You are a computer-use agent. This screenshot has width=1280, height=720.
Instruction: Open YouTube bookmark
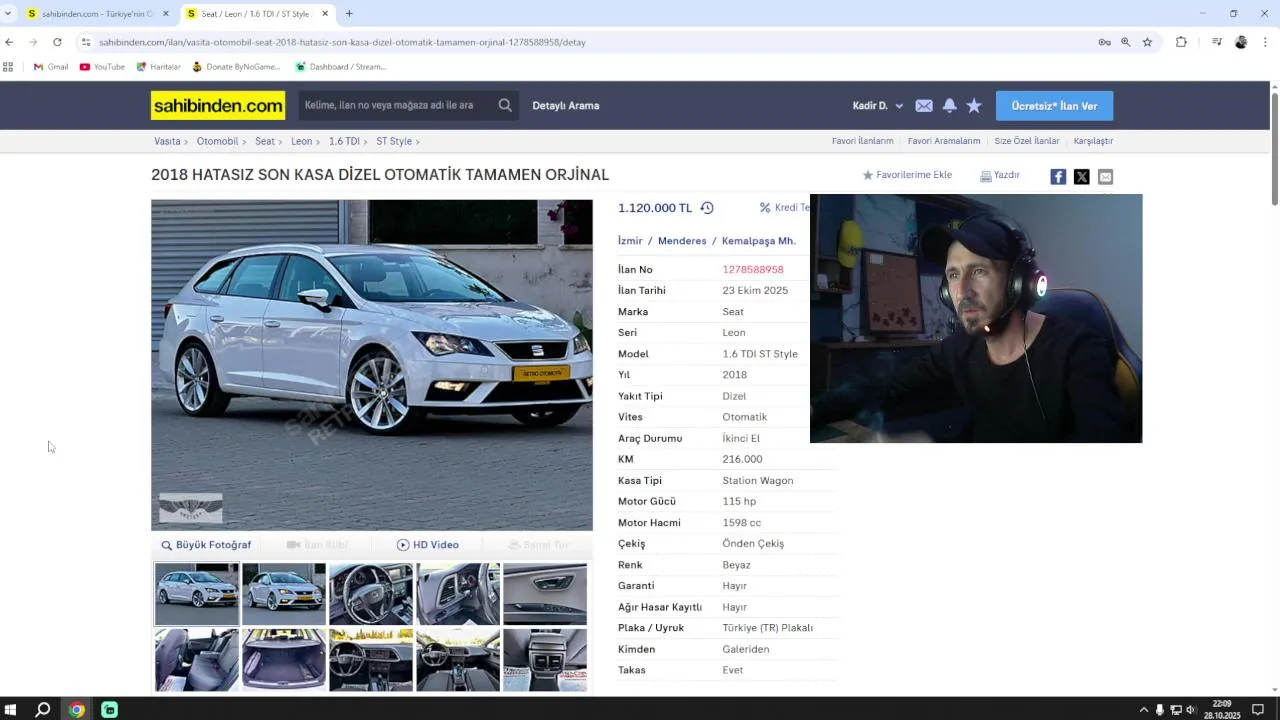pyautogui.click(x=102, y=67)
